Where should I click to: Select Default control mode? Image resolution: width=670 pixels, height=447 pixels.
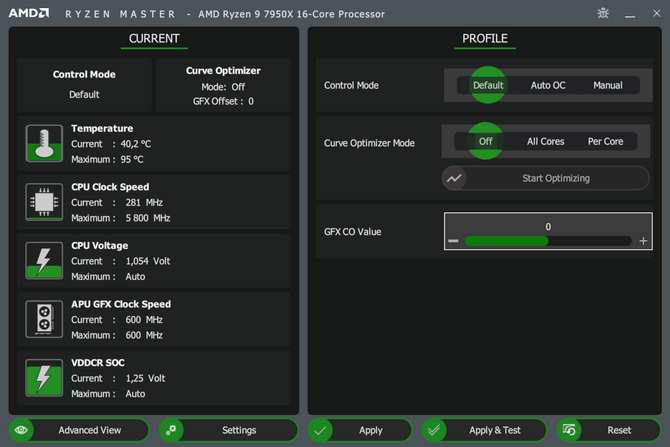488,85
